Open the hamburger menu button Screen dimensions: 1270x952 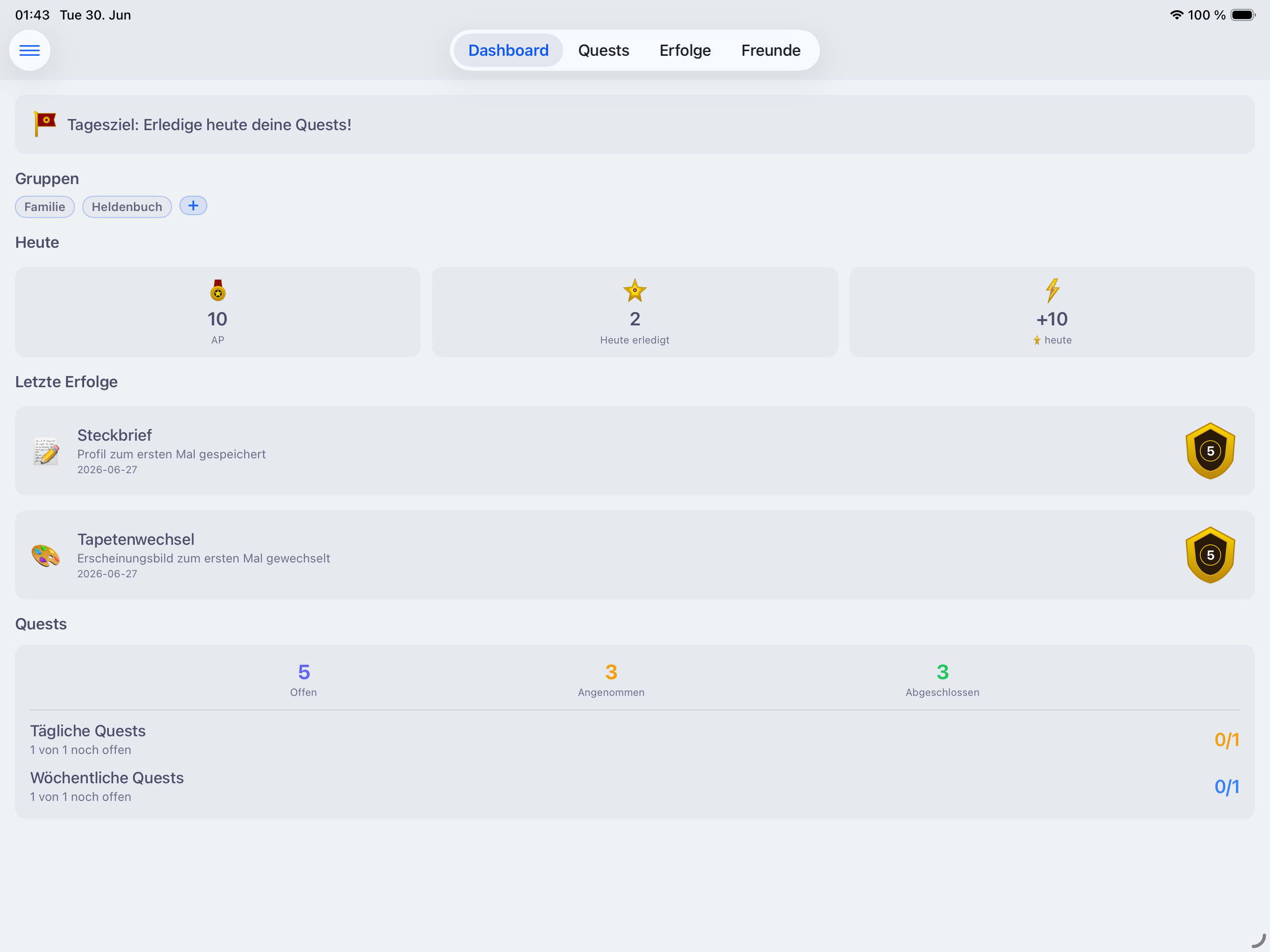29,51
